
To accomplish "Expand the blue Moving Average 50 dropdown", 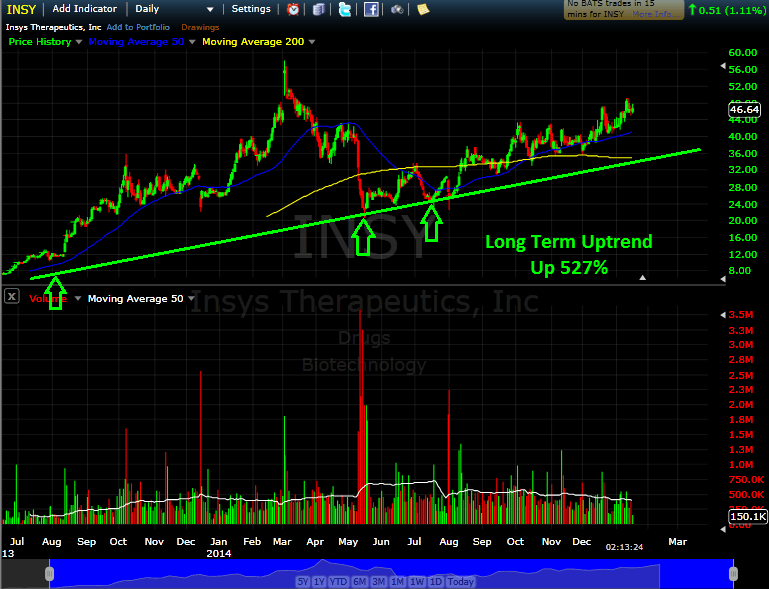I will [x=192, y=42].
